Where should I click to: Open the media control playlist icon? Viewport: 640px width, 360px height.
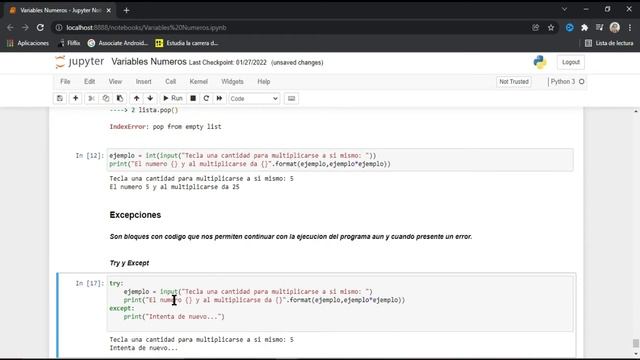[x=600, y=28]
